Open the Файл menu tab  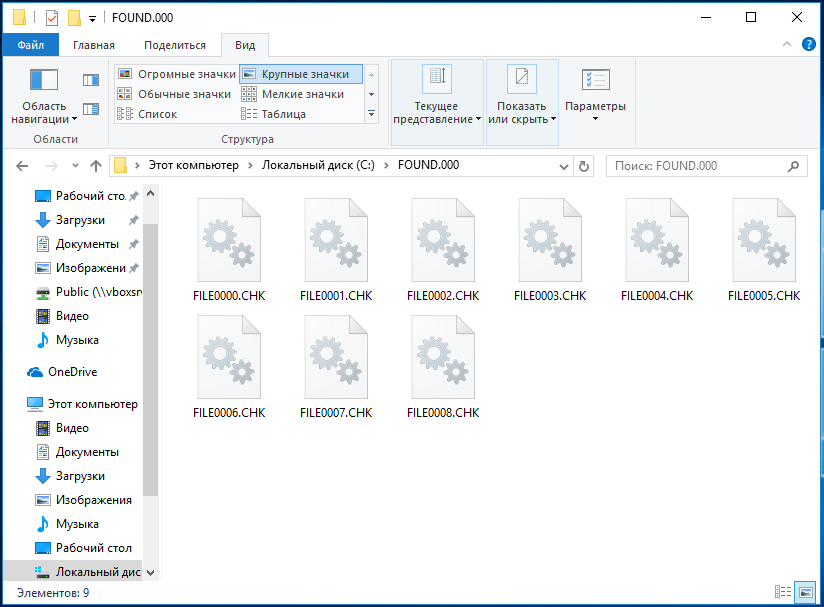tap(30, 45)
